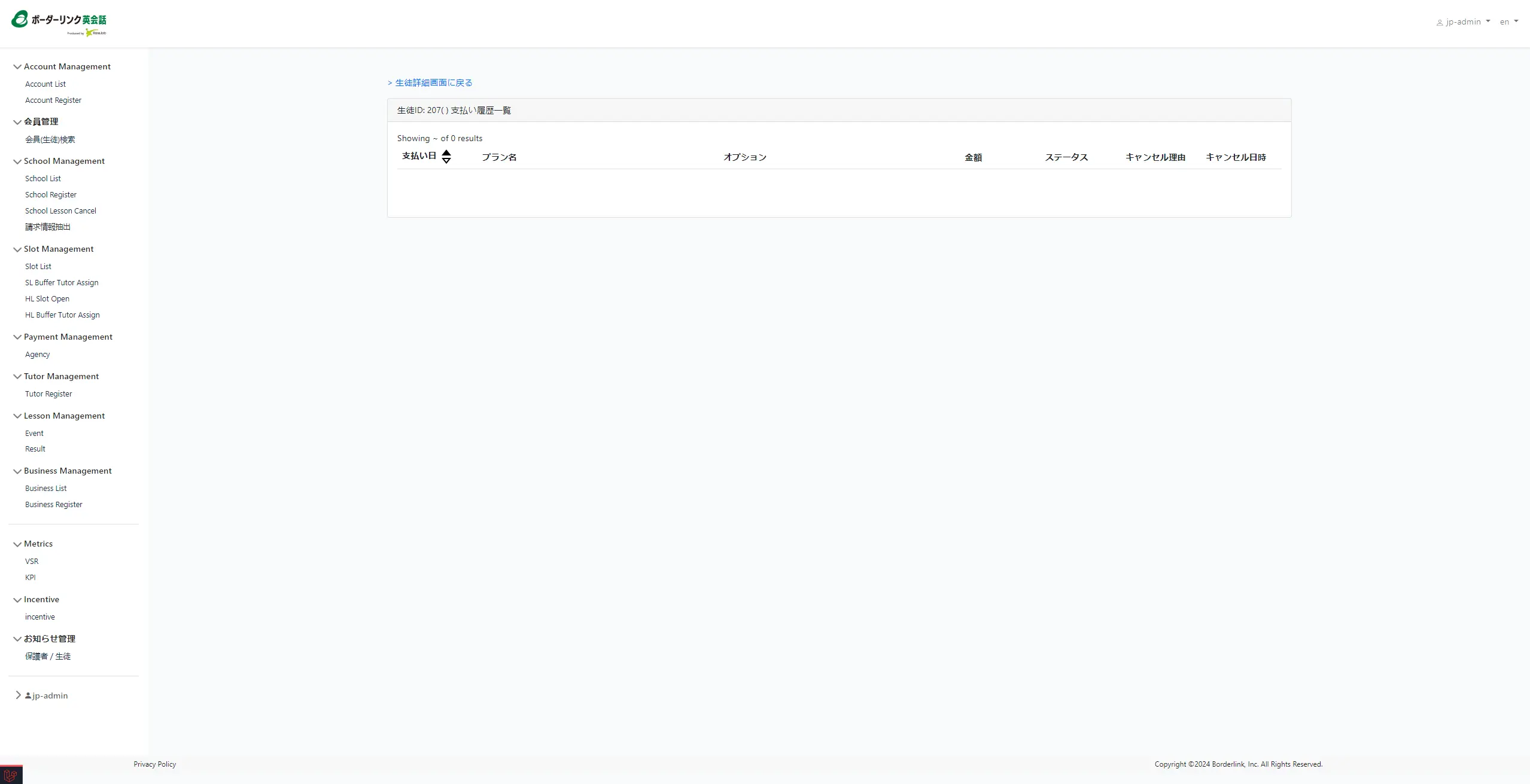This screenshot has height=784, width=1530.
Task: Collapse the Metrics section
Action: pos(17,544)
